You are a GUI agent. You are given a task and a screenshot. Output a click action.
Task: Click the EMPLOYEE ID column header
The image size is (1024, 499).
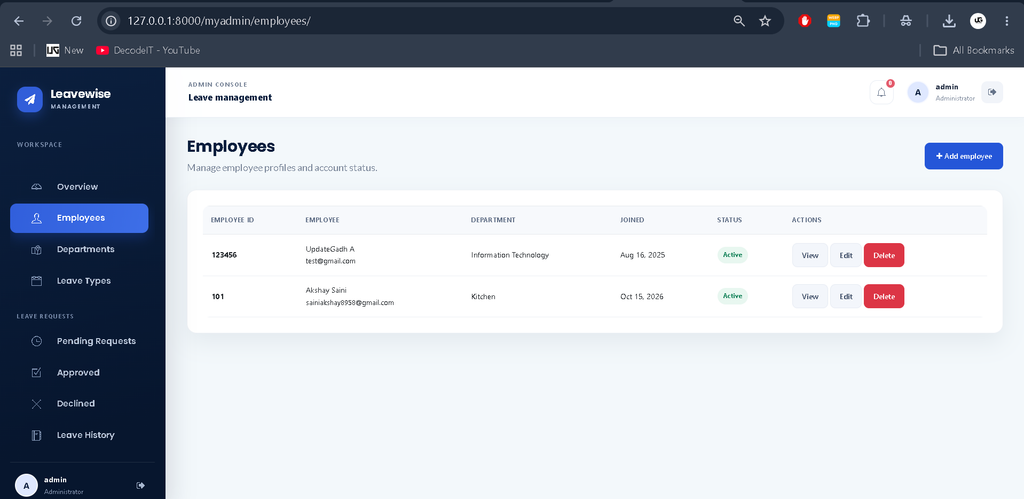(x=232, y=220)
